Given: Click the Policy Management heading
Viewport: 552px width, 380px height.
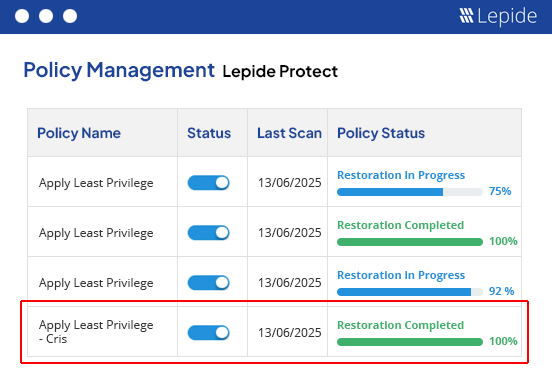Looking at the screenshot, I should [x=119, y=70].
